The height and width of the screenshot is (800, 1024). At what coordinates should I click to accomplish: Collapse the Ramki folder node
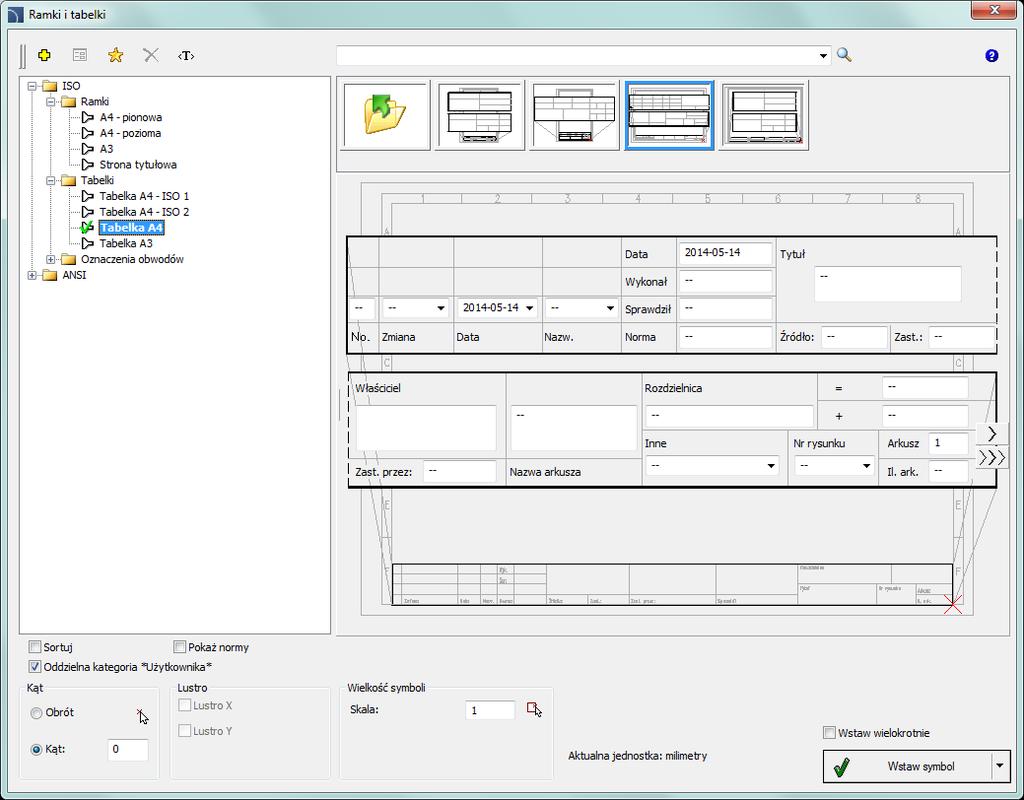click(x=50, y=102)
